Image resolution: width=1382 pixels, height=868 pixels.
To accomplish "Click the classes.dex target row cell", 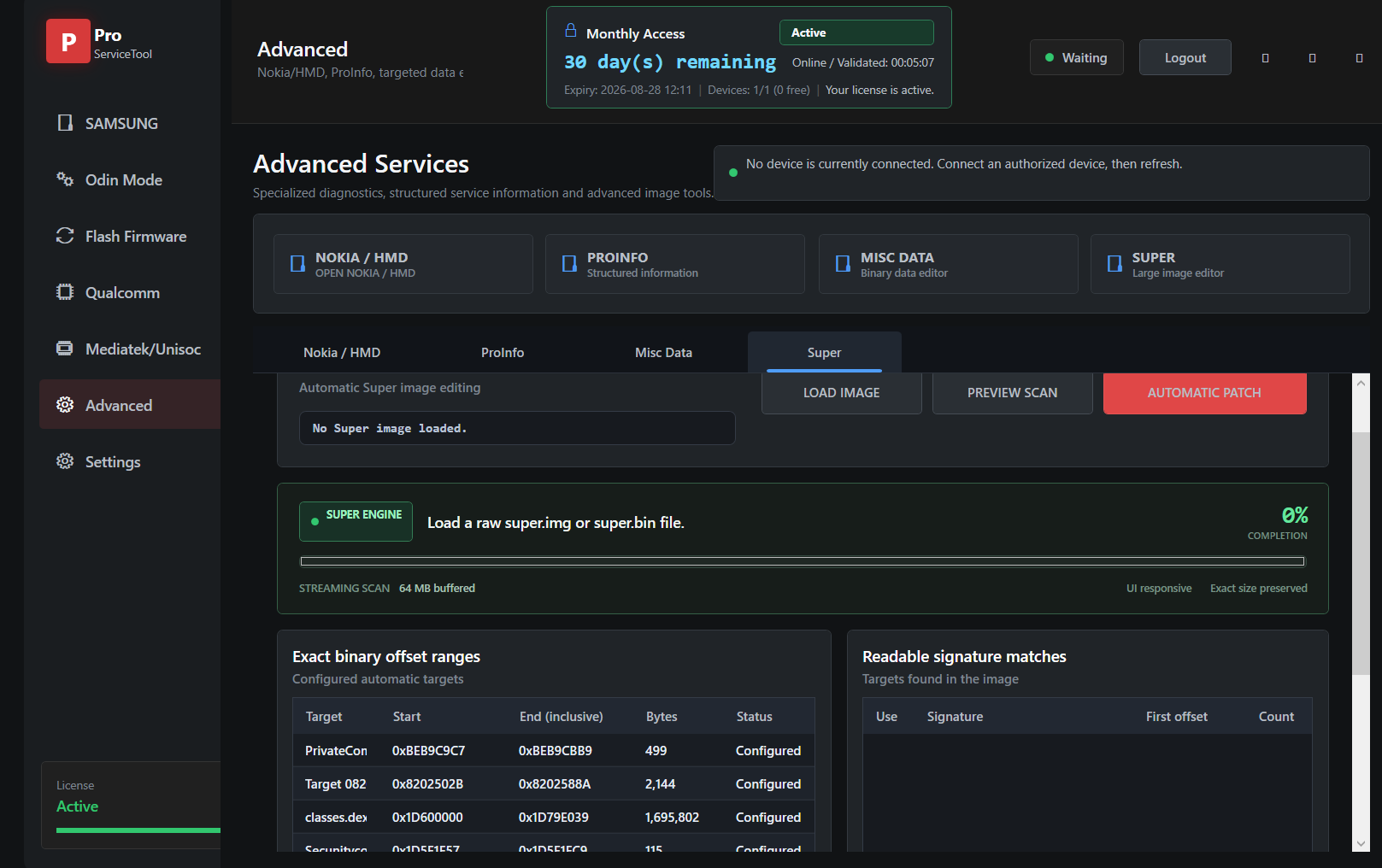I will 336,818.
